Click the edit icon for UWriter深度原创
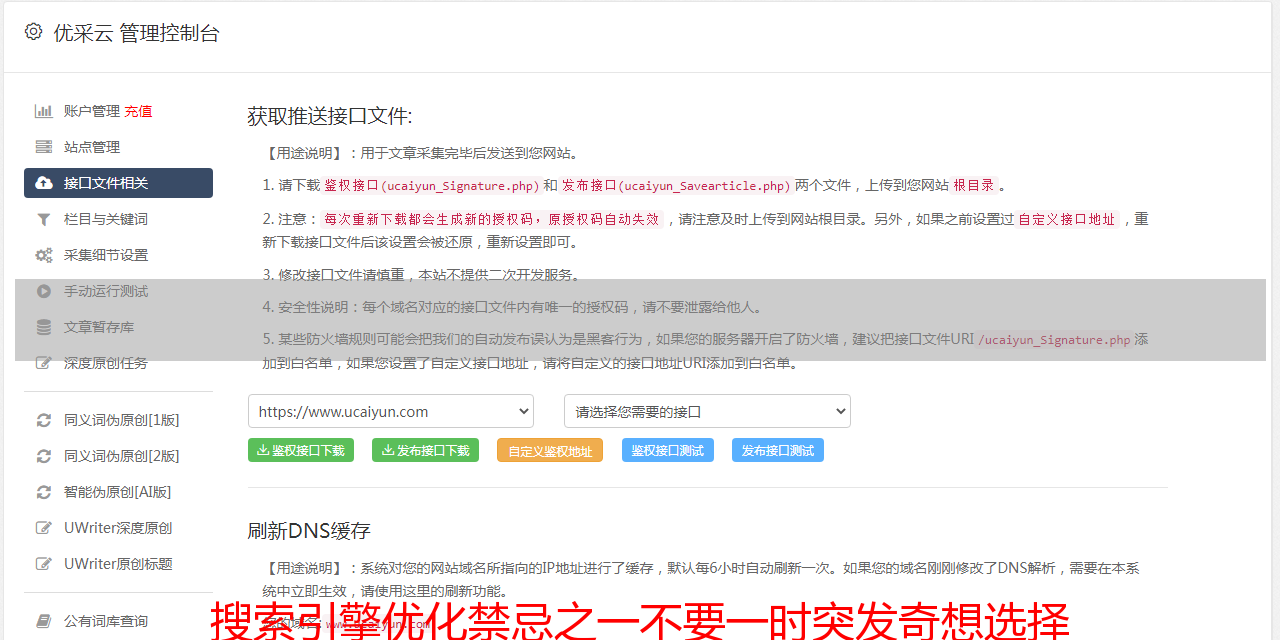The height and width of the screenshot is (640, 1280). tap(44, 528)
